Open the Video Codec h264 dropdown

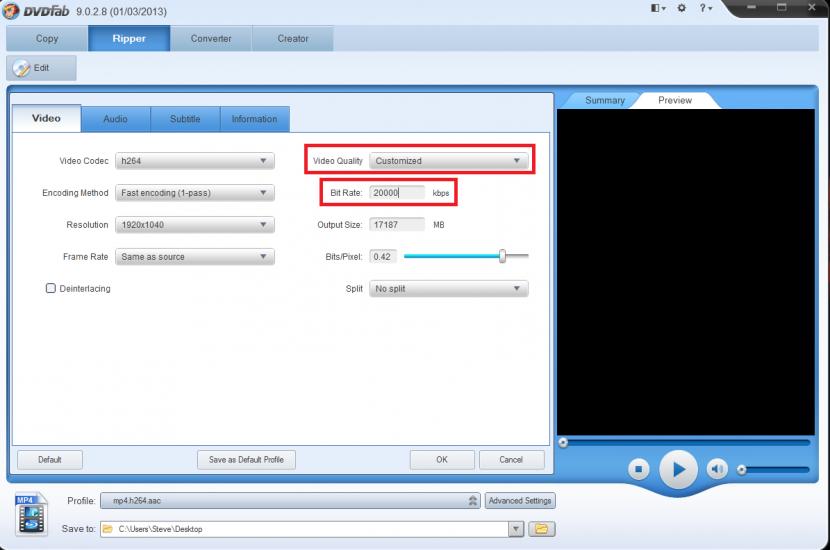click(195, 161)
